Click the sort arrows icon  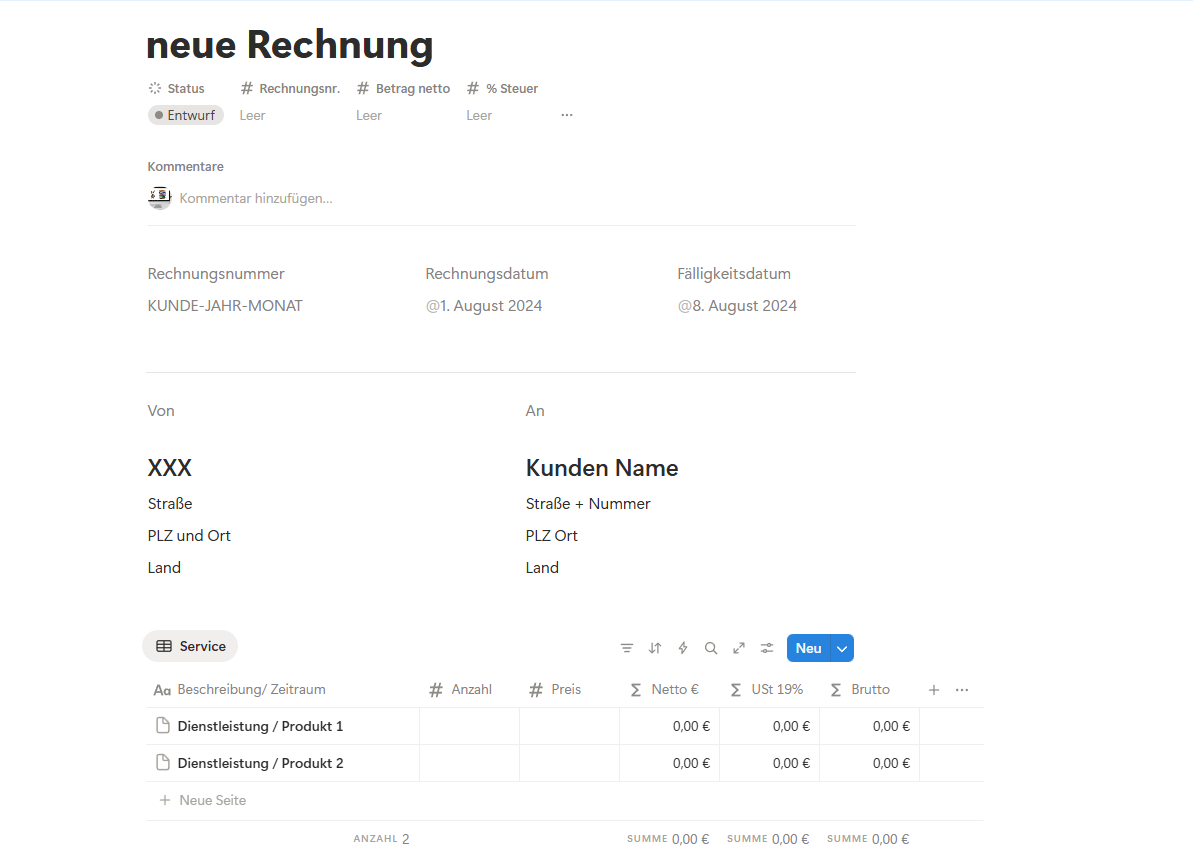(655, 648)
